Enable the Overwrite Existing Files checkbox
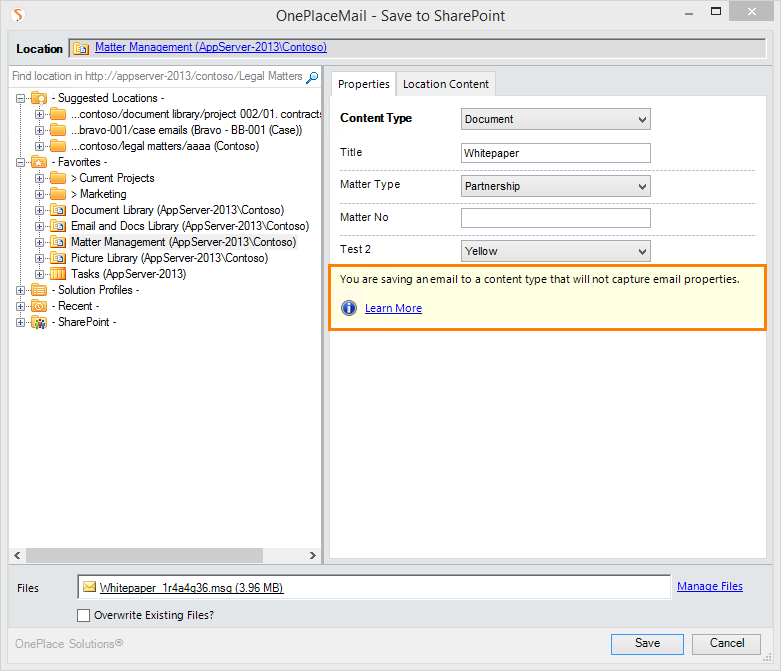781x671 pixels. [x=83, y=615]
